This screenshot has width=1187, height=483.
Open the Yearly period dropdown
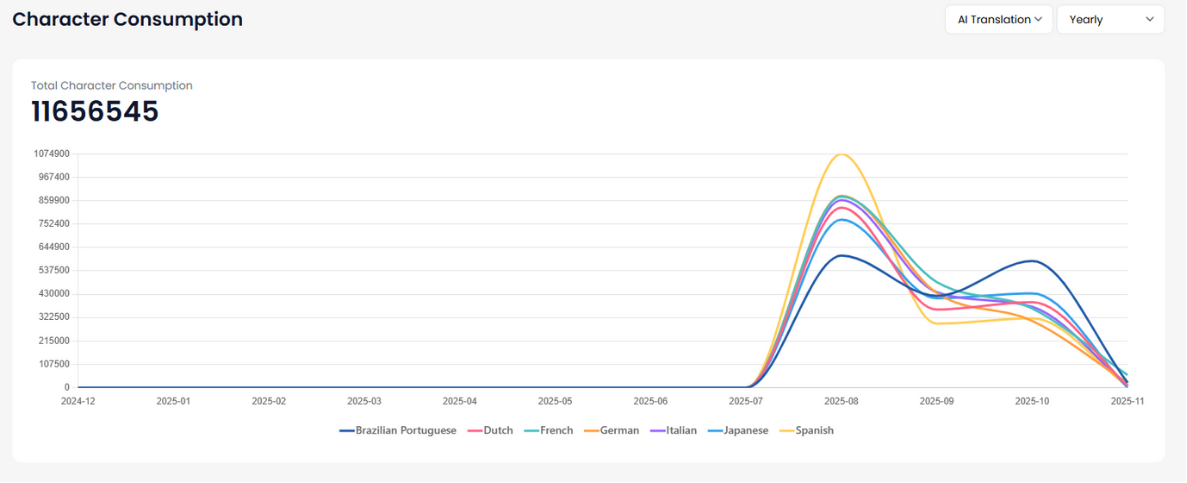coord(1110,20)
